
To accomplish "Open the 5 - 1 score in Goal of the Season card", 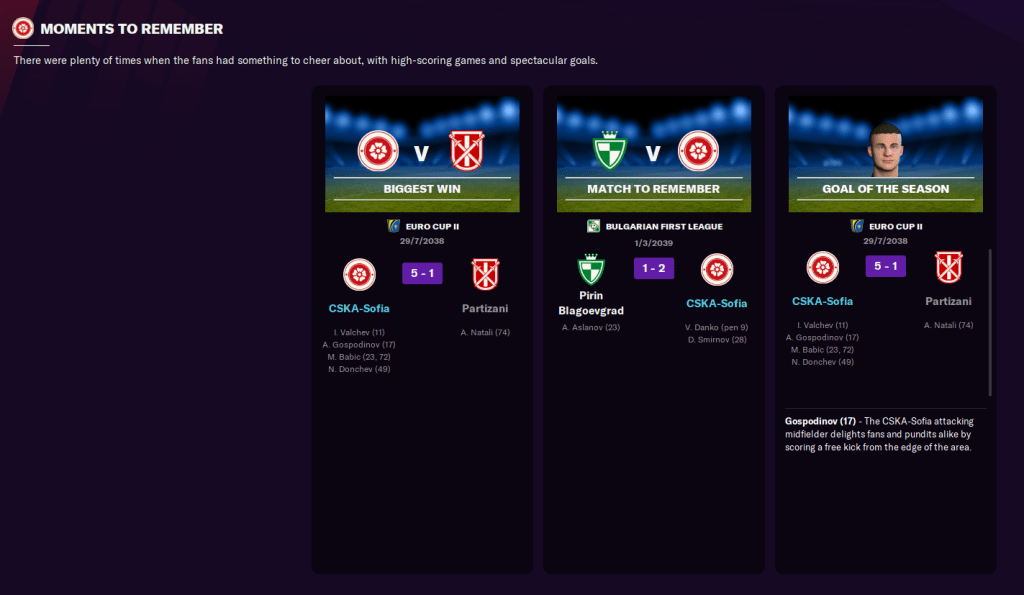I will [x=885, y=267].
